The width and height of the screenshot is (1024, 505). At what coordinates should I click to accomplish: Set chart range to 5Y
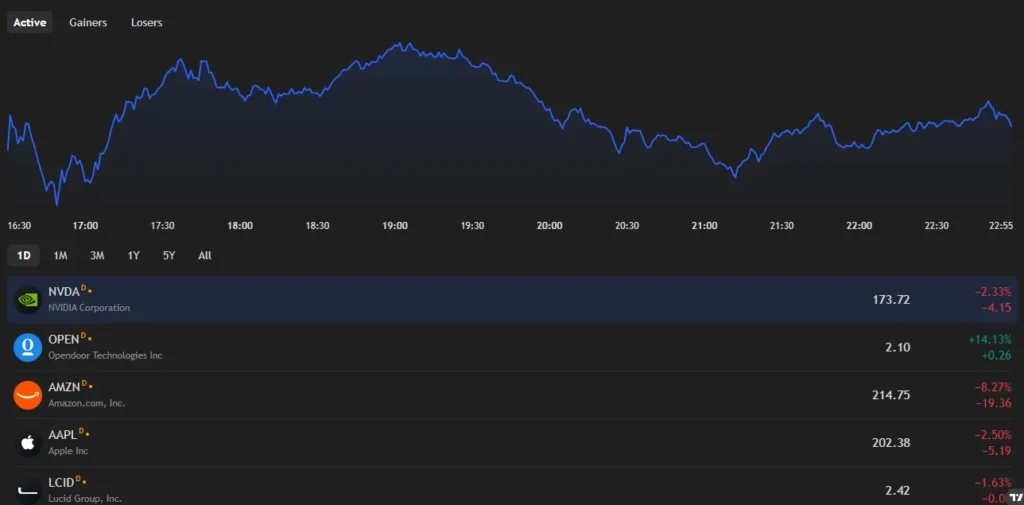coord(169,255)
